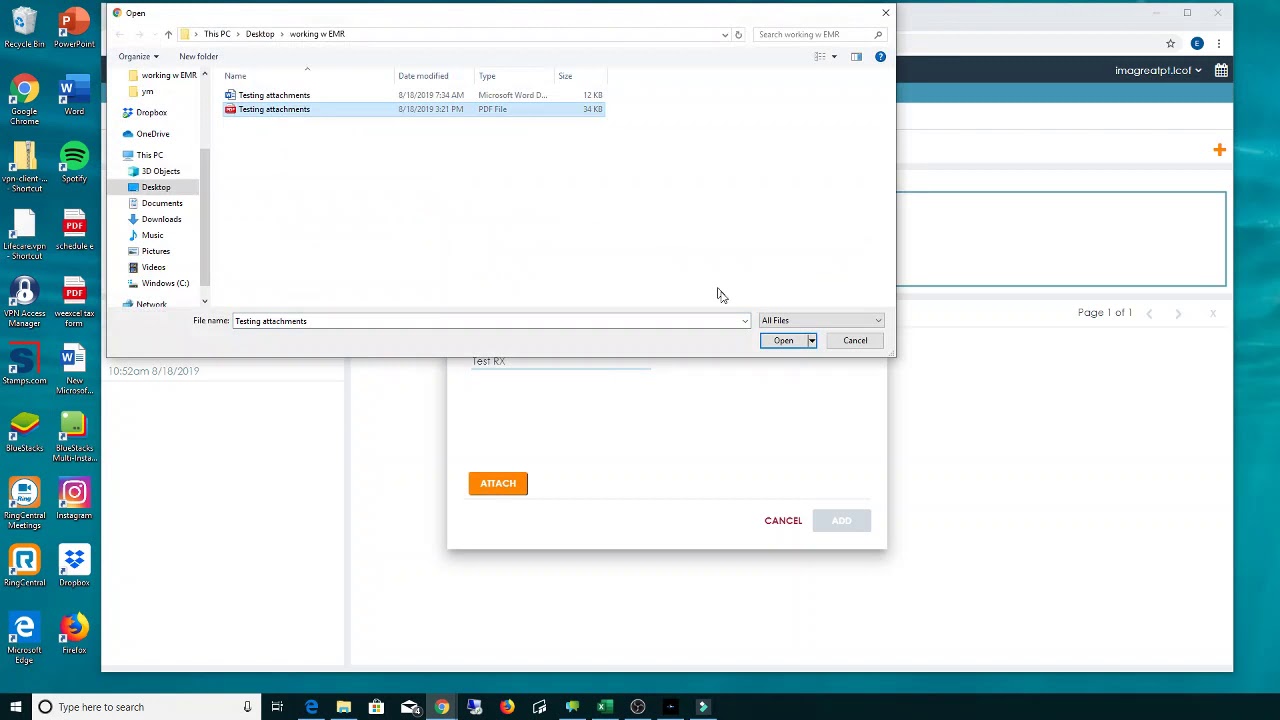Open Excel from the taskbar
Screen dimensions: 1280x720
pyautogui.click(x=605, y=707)
